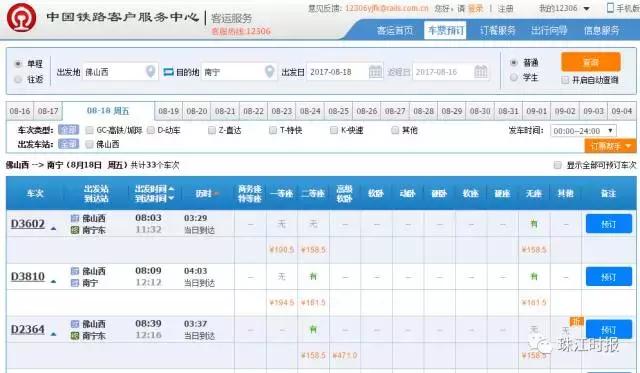Image resolution: width=640 pixels, height=373 pixels.
Task: Click origin station icon for D2364 佛山西
Action: [75, 324]
